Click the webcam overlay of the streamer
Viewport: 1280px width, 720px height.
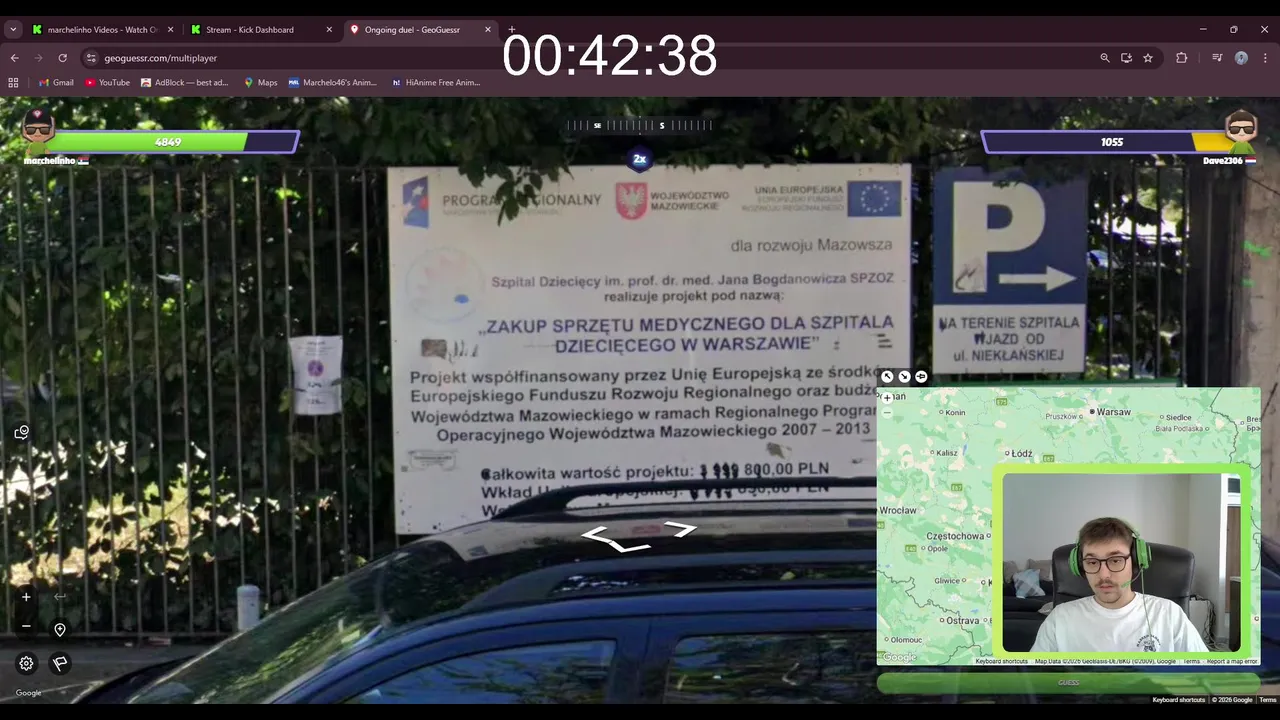coord(1121,562)
